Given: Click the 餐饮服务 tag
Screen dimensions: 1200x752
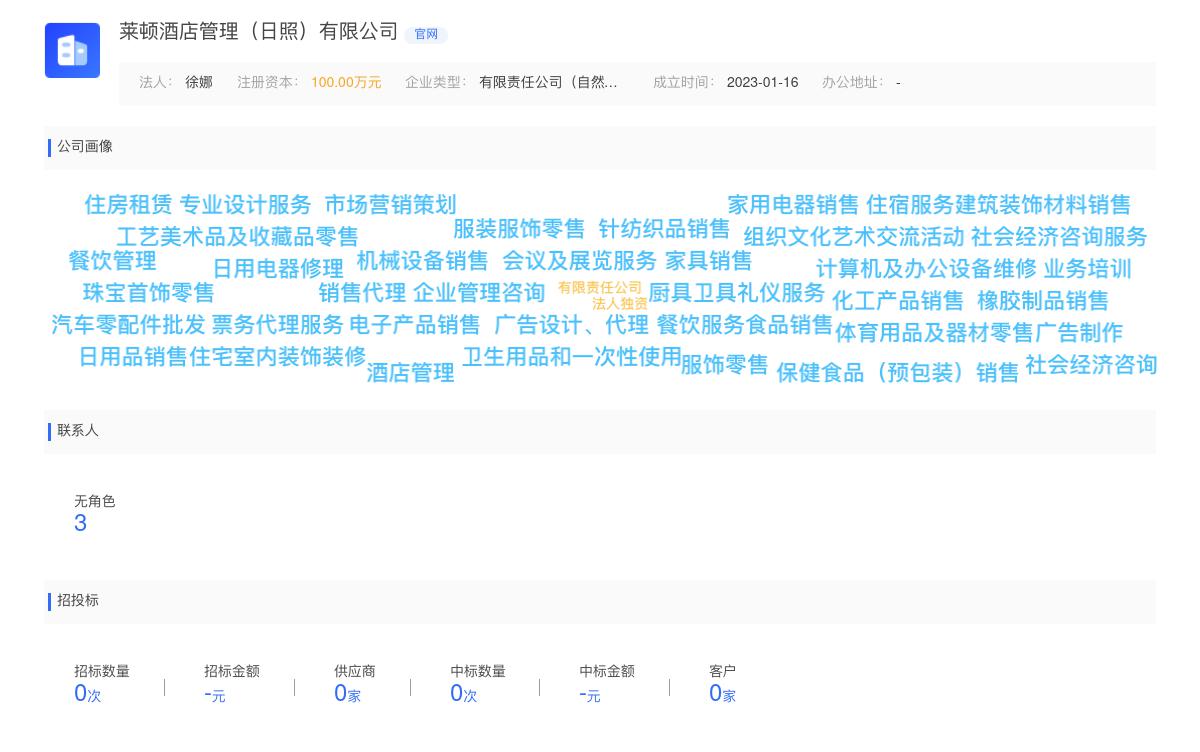Looking at the screenshot, I should click(700, 325).
